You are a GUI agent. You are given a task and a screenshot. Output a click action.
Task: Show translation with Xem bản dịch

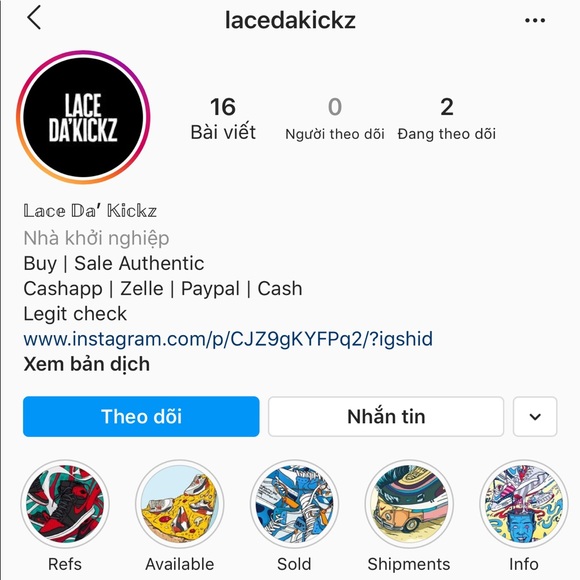(x=87, y=364)
